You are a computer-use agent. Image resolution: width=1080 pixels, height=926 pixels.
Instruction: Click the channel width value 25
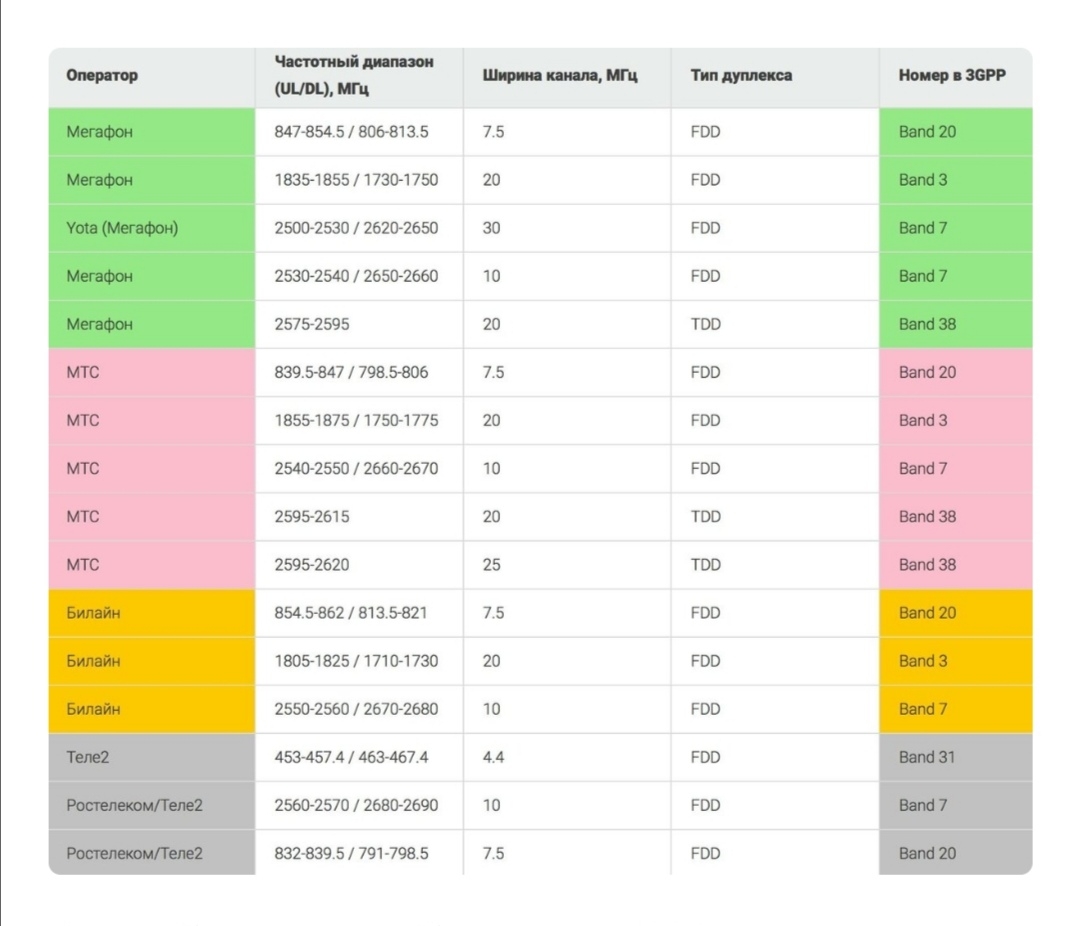491,565
